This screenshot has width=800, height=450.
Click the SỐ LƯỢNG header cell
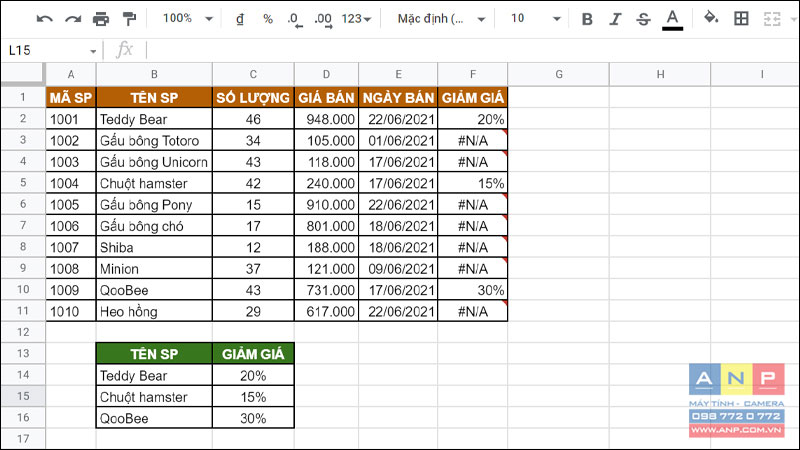(253, 97)
